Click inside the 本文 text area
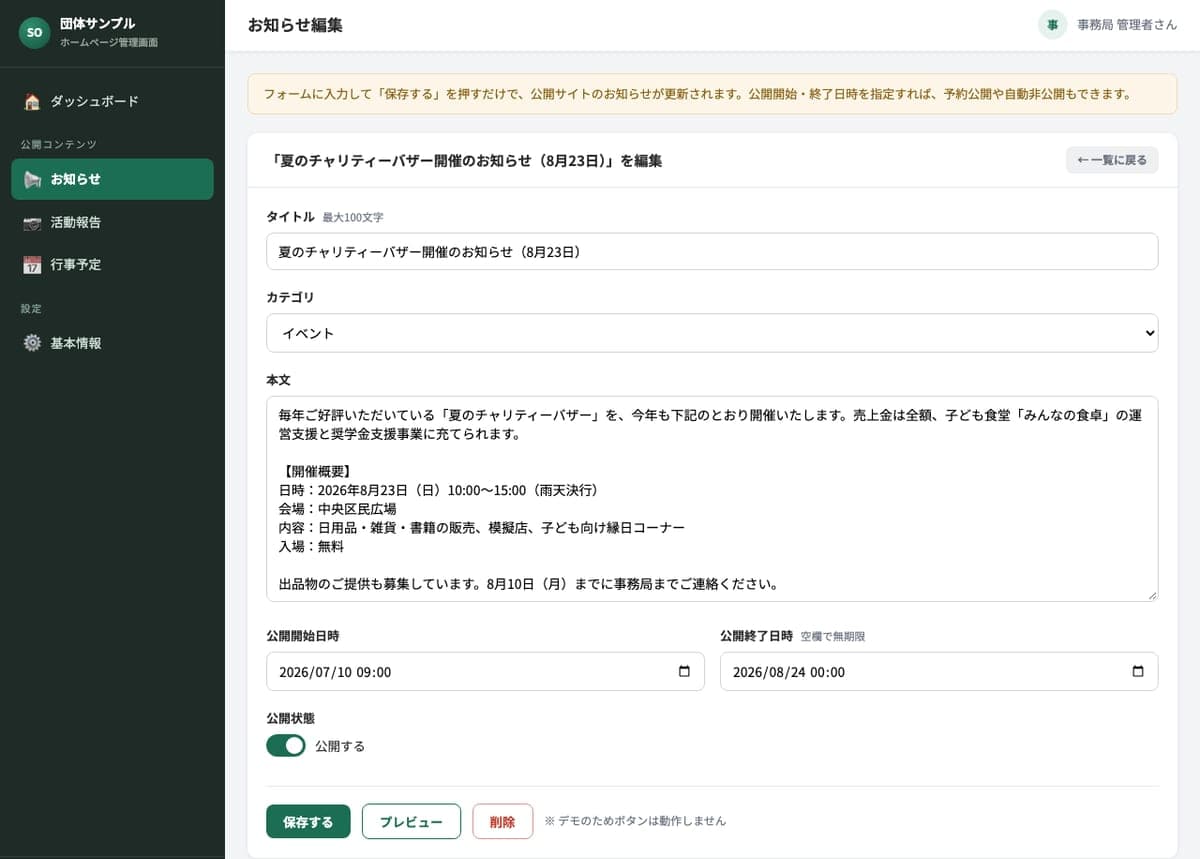Image resolution: width=1200 pixels, height=859 pixels. point(712,499)
